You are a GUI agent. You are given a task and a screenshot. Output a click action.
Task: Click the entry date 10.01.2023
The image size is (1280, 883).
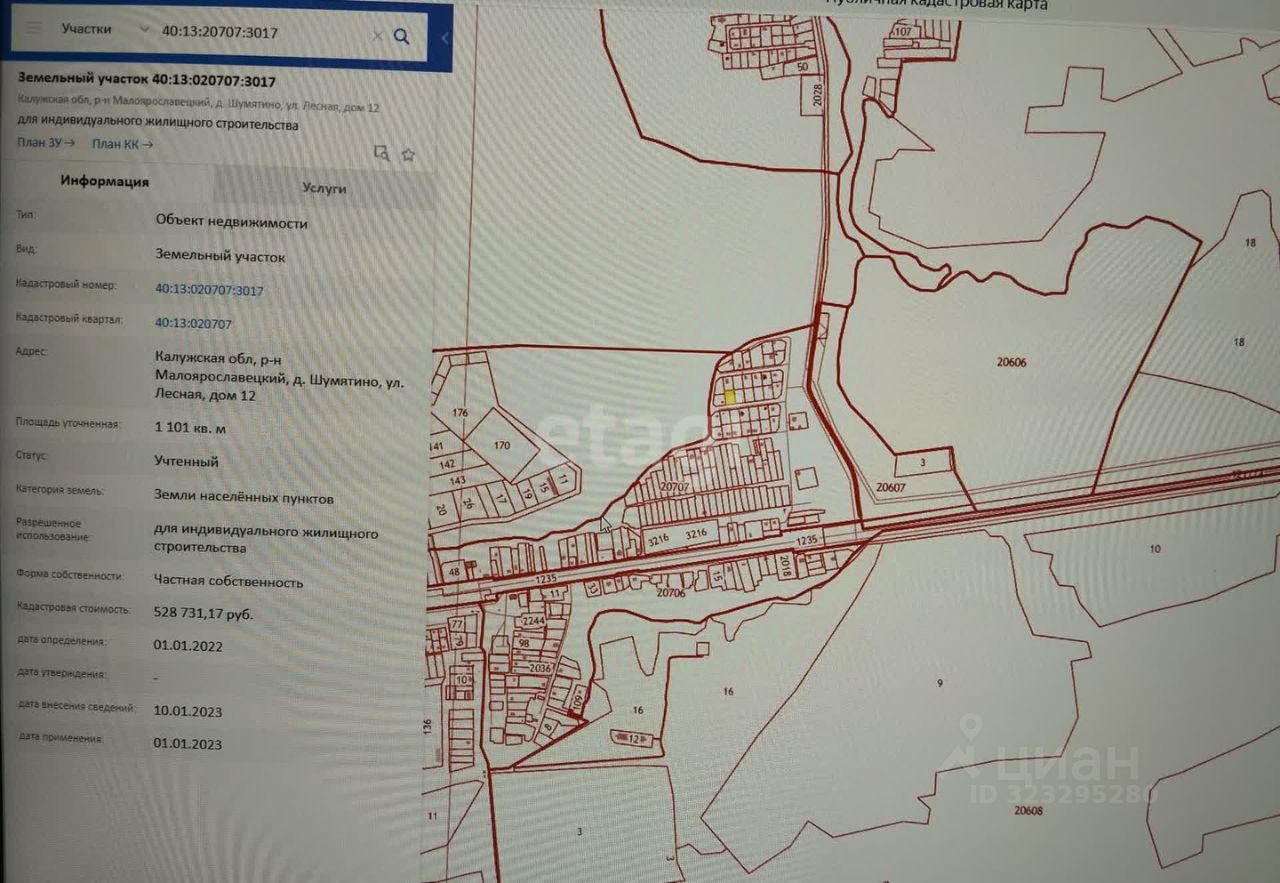click(188, 711)
